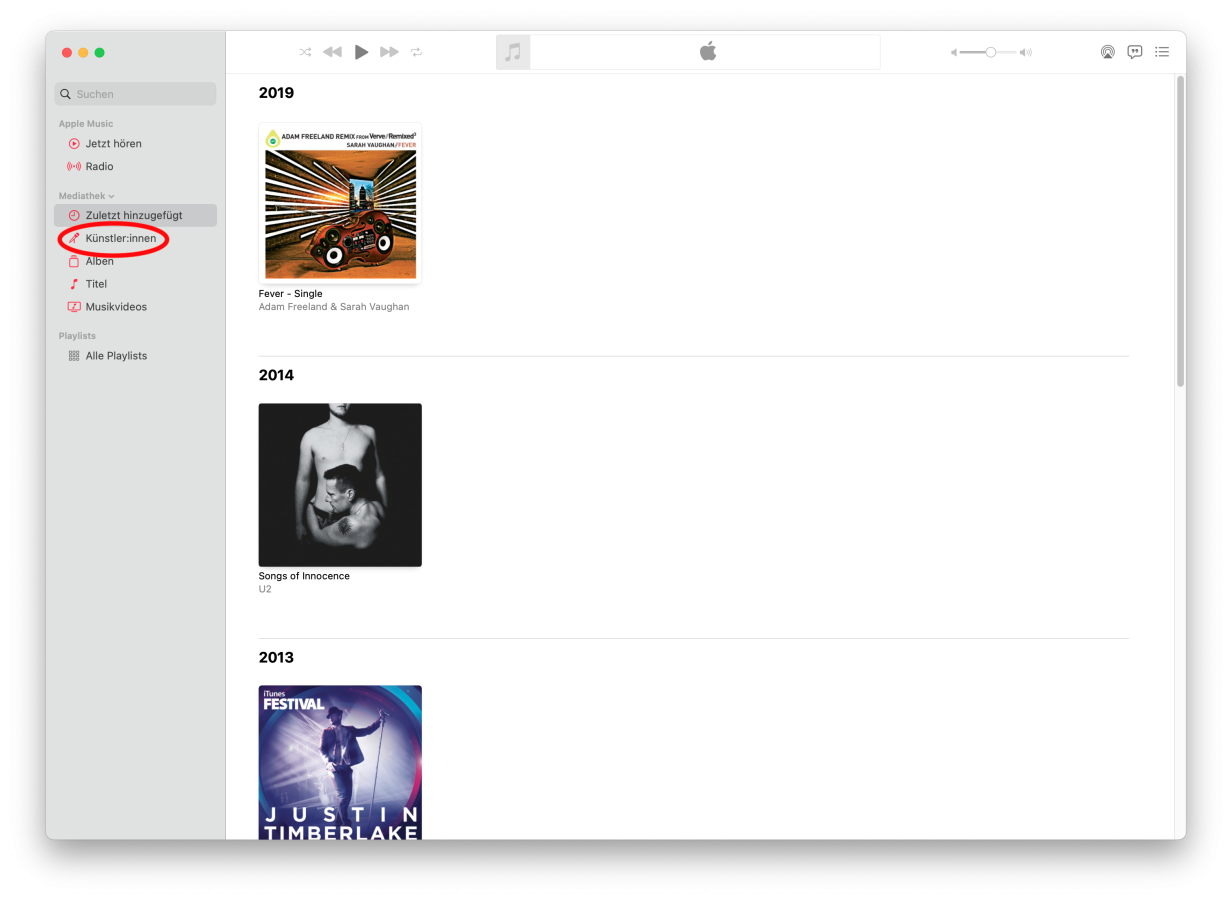The height and width of the screenshot is (900, 1232).
Task: Click the music note artwork placeholder
Action: coord(513,52)
